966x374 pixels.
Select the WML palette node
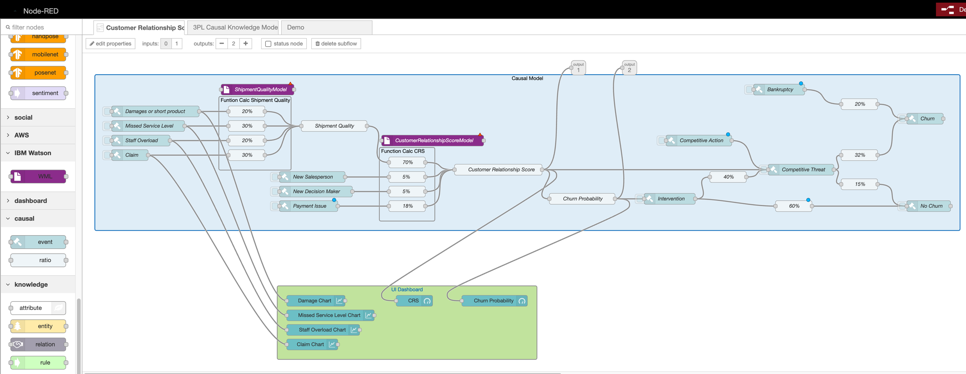coord(38,176)
